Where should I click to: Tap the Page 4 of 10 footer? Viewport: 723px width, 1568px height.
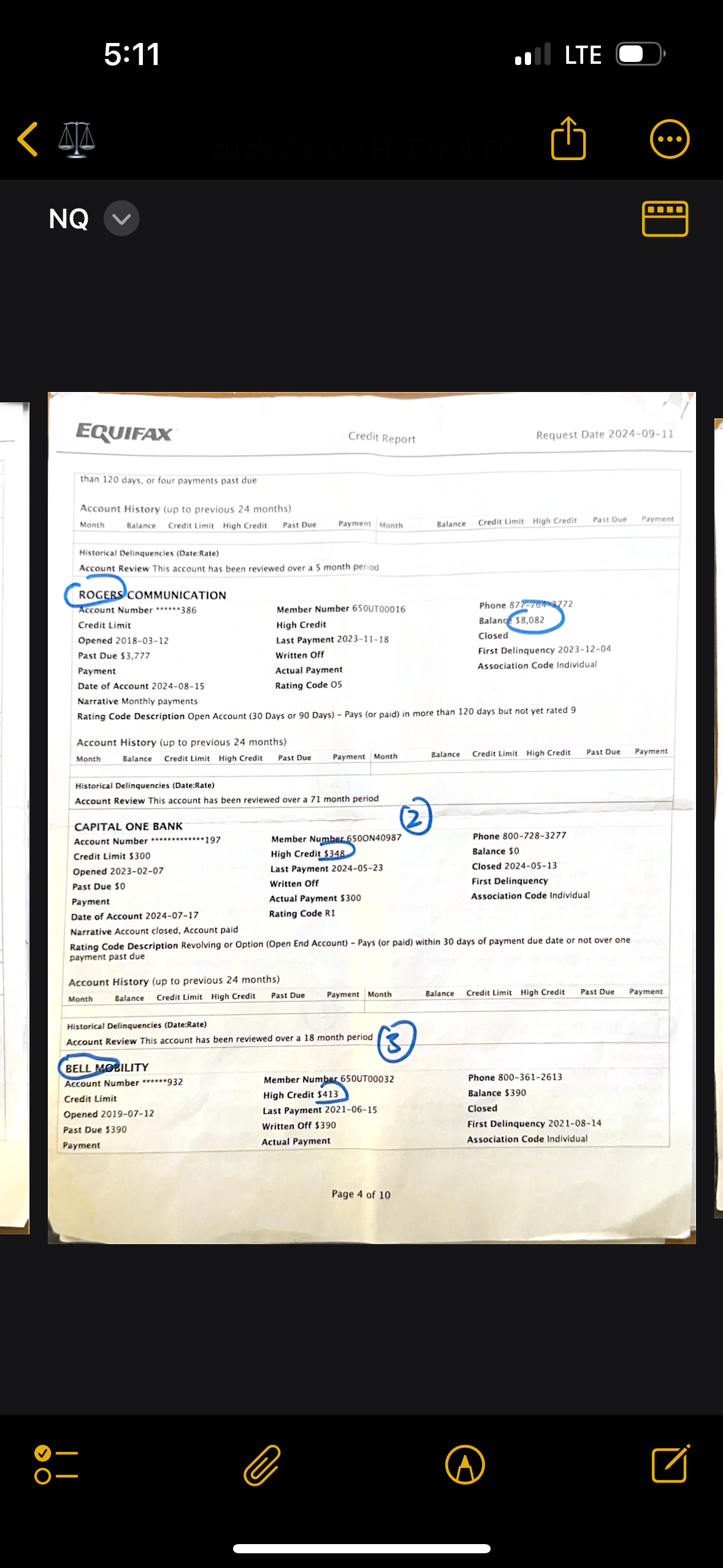click(361, 1194)
